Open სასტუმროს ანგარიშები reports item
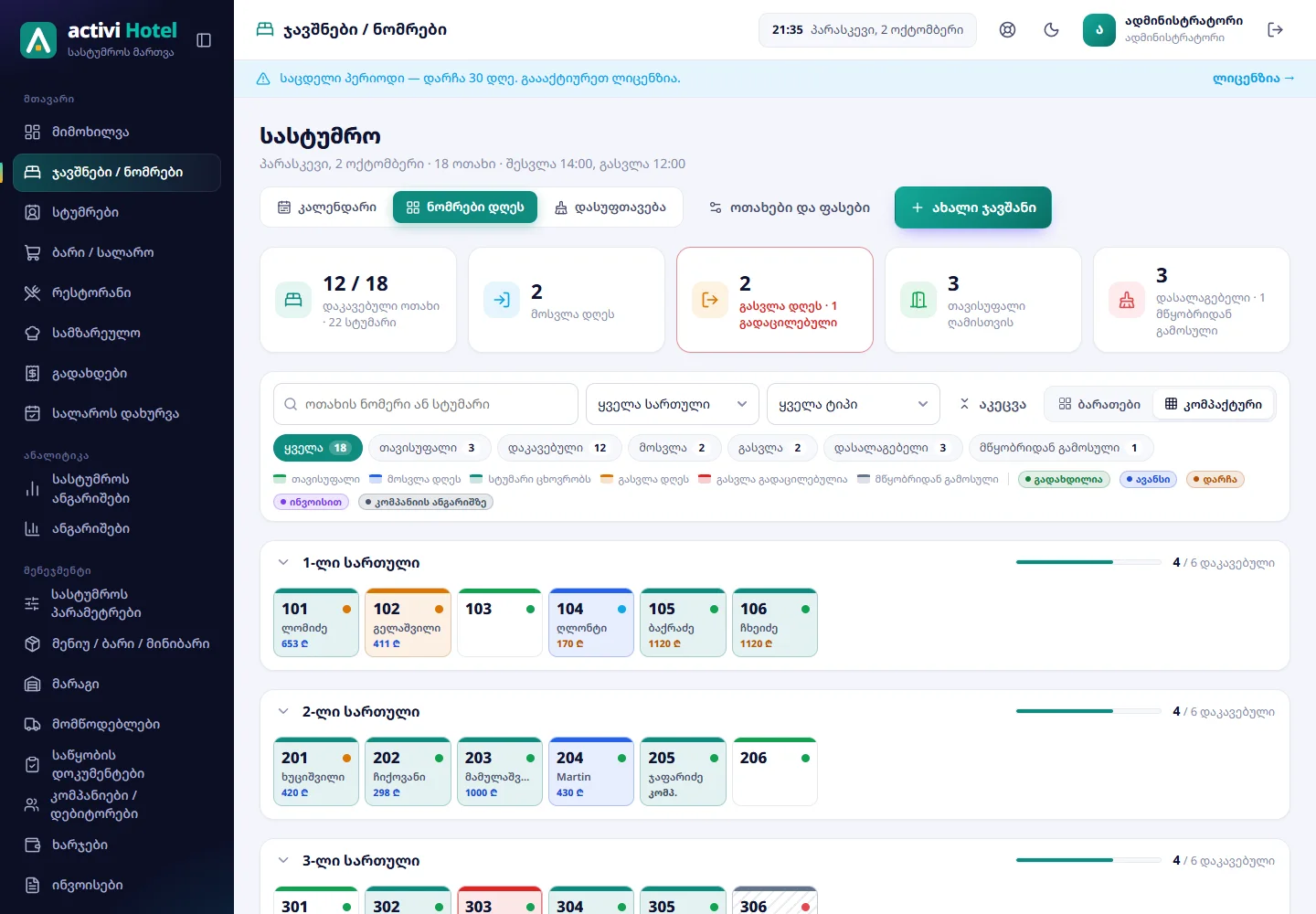This screenshot has width=1316, height=914. [117, 489]
